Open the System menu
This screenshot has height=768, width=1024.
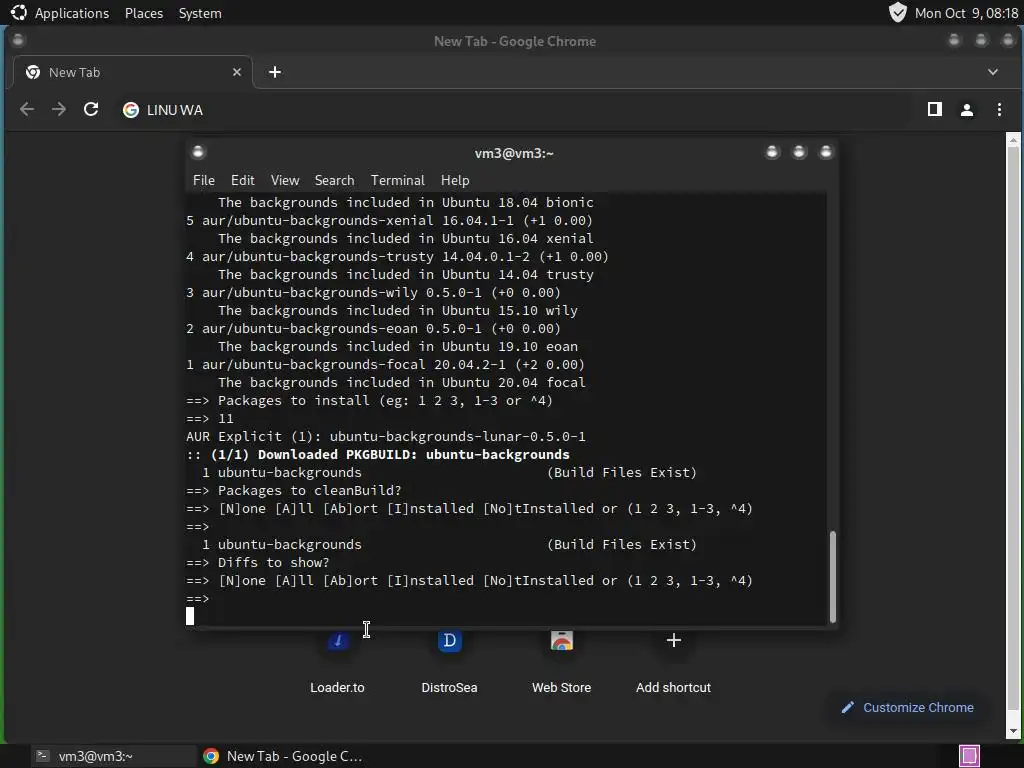200,13
